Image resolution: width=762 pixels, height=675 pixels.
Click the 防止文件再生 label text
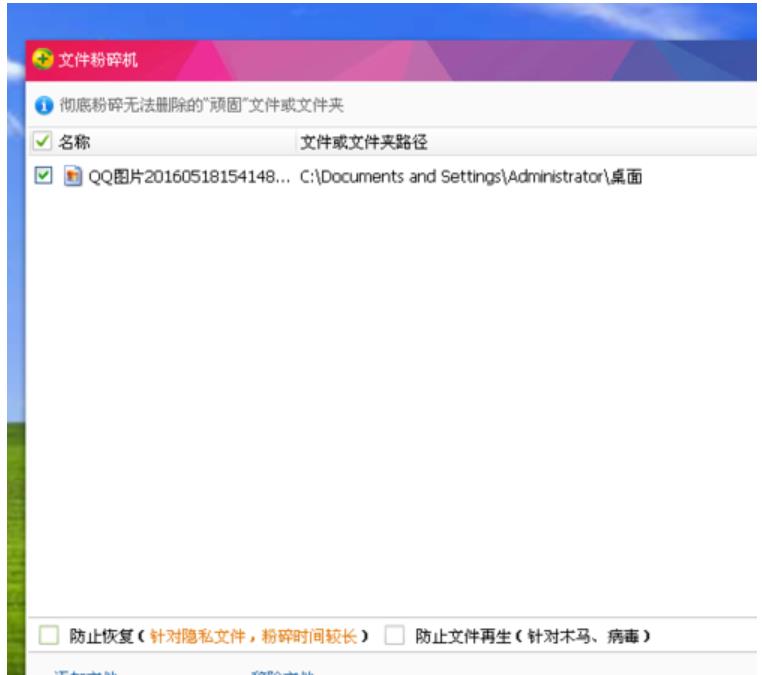(463, 636)
